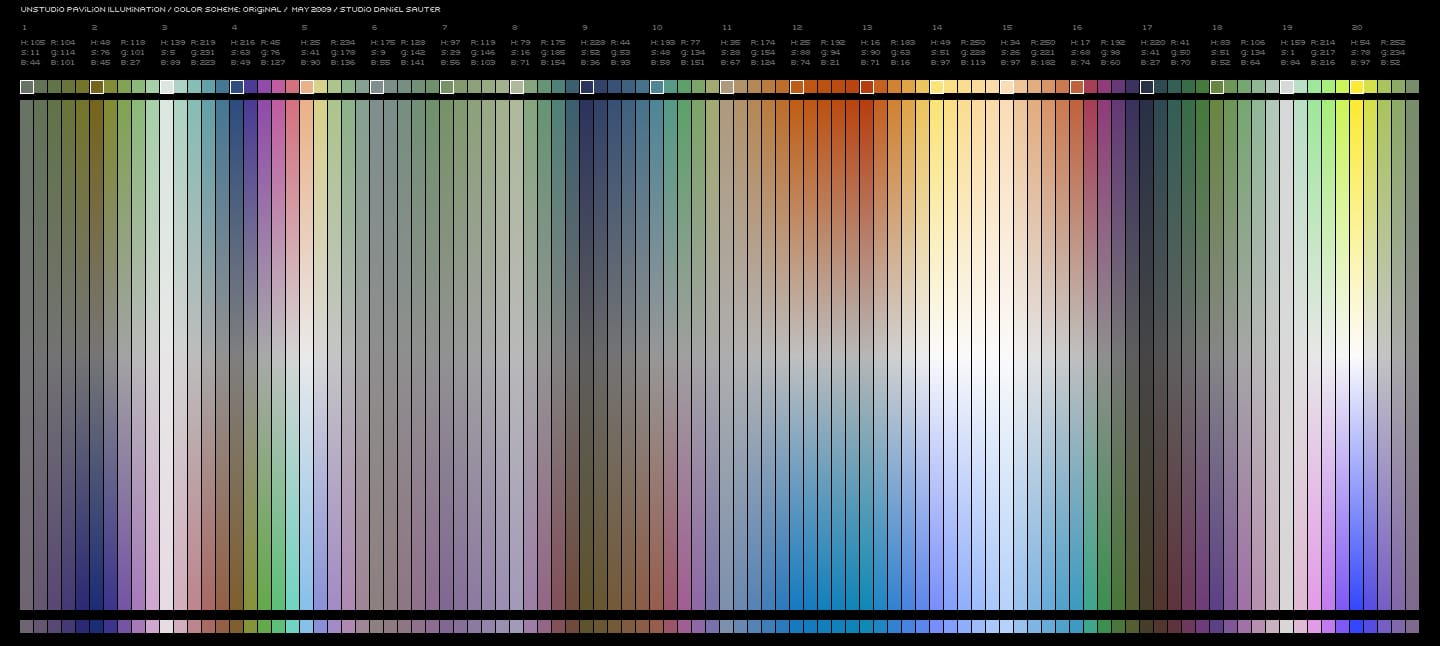Click the 'H:220' hue value
This screenshot has height=646, width=1440.
click(1153, 43)
